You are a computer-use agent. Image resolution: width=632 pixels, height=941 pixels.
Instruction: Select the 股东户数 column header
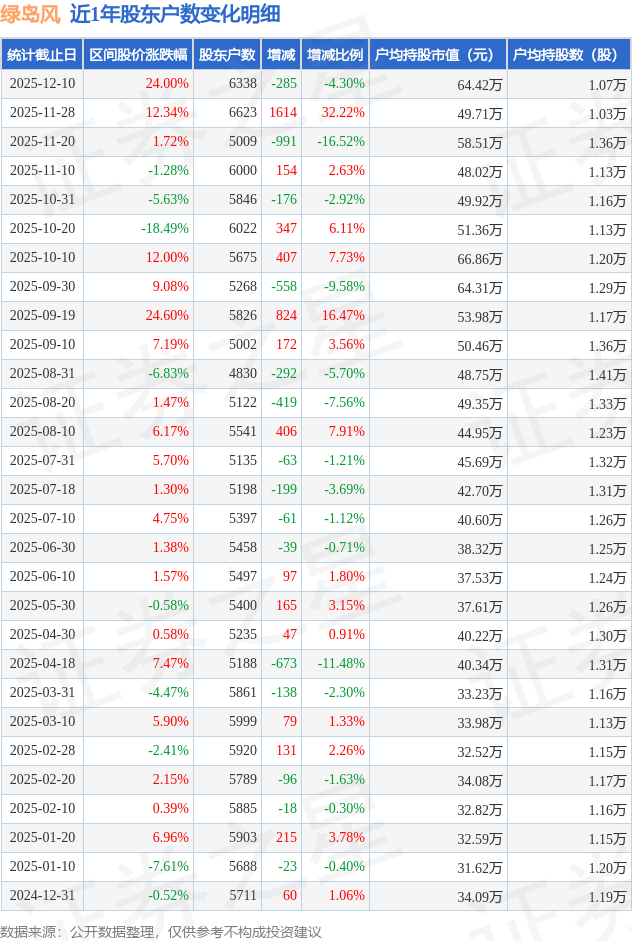(227, 55)
